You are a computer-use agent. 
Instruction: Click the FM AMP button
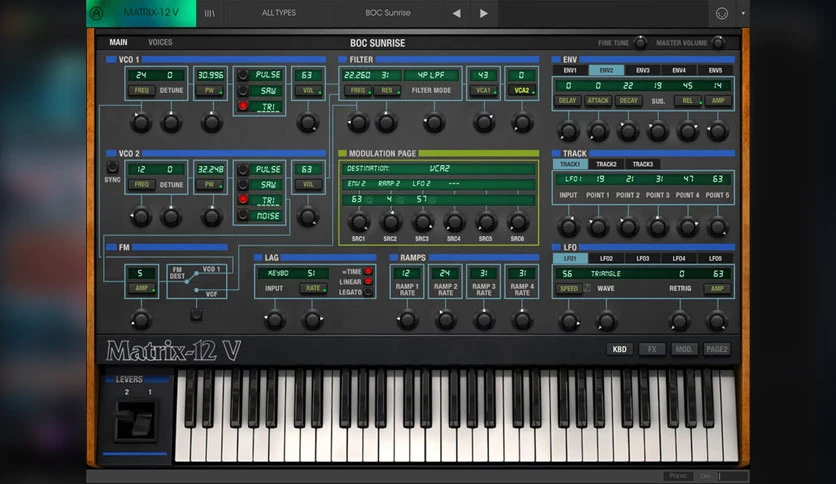pyautogui.click(x=142, y=288)
